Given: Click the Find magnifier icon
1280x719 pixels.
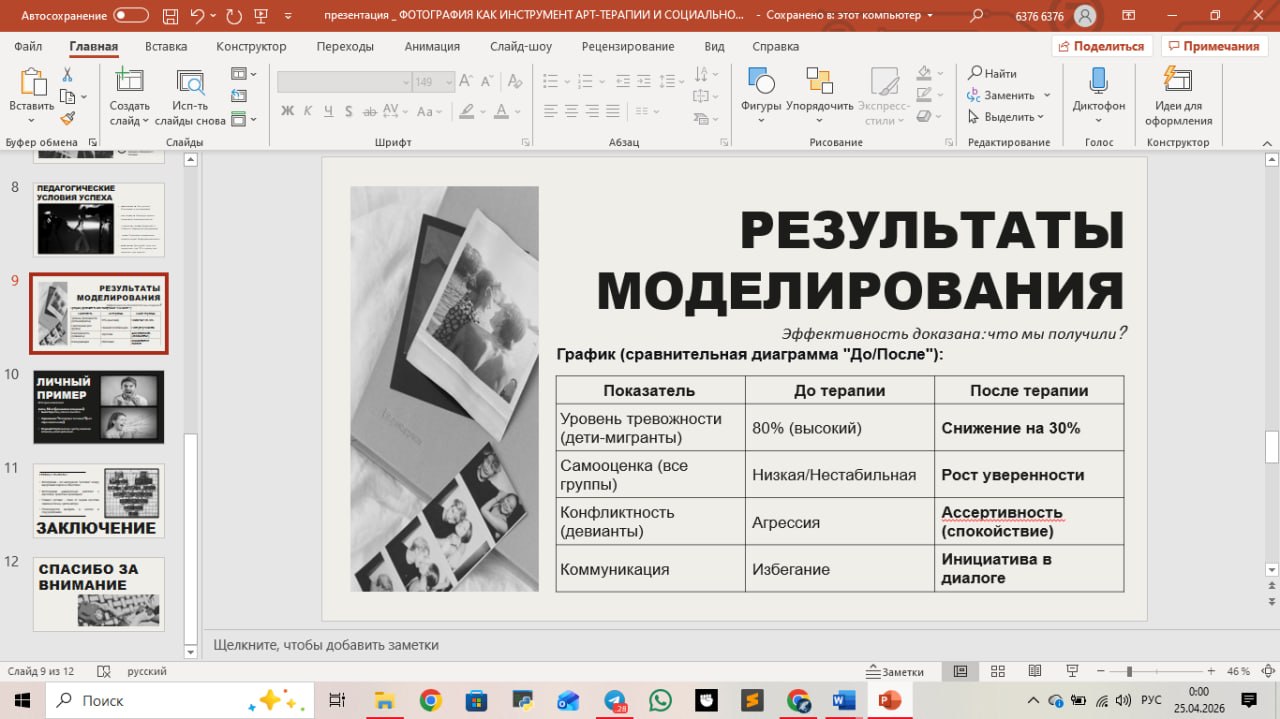Looking at the screenshot, I should click(x=975, y=73).
